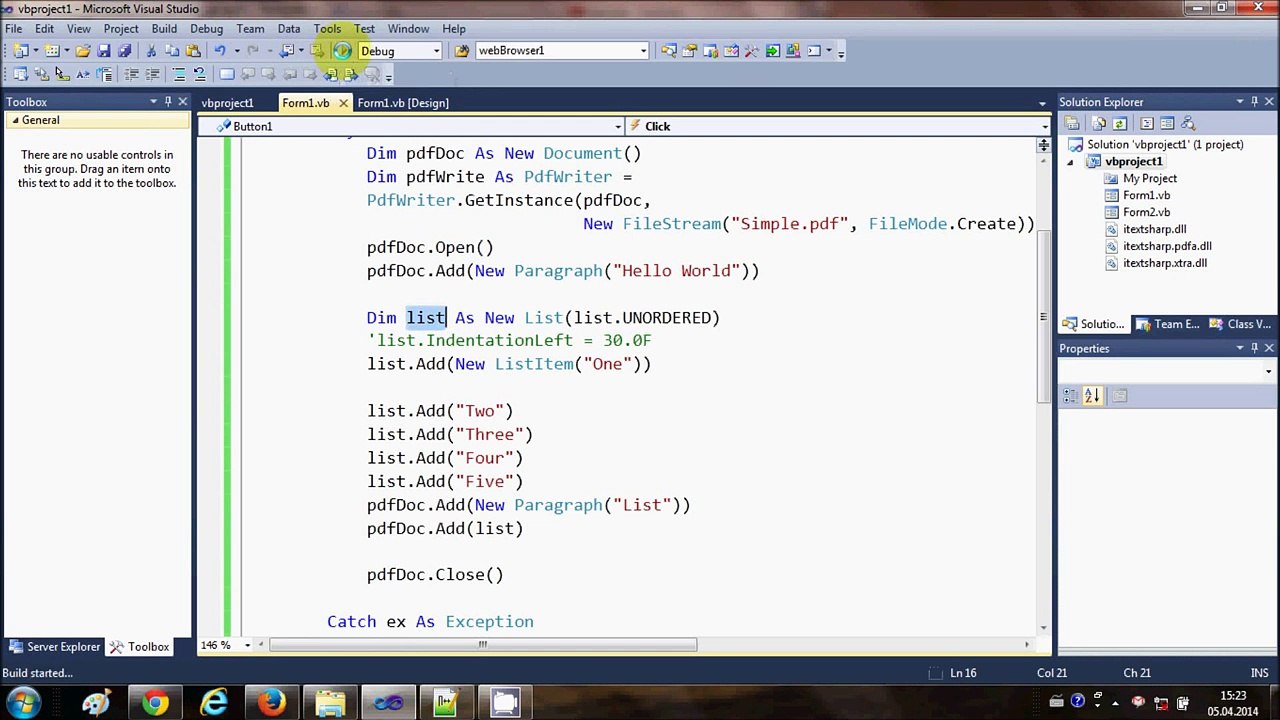Click View Class Diagram icon
Image resolution: width=1280 pixels, height=720 pixels.
click(1188, 123)
